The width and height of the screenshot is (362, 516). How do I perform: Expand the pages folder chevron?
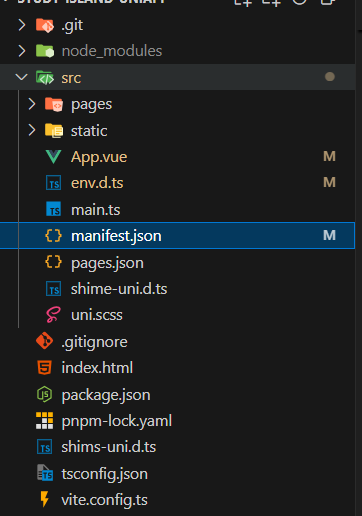32,104
